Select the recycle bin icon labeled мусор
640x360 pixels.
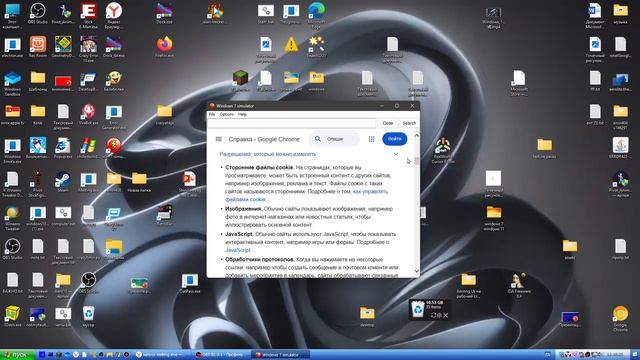(88, 316)
